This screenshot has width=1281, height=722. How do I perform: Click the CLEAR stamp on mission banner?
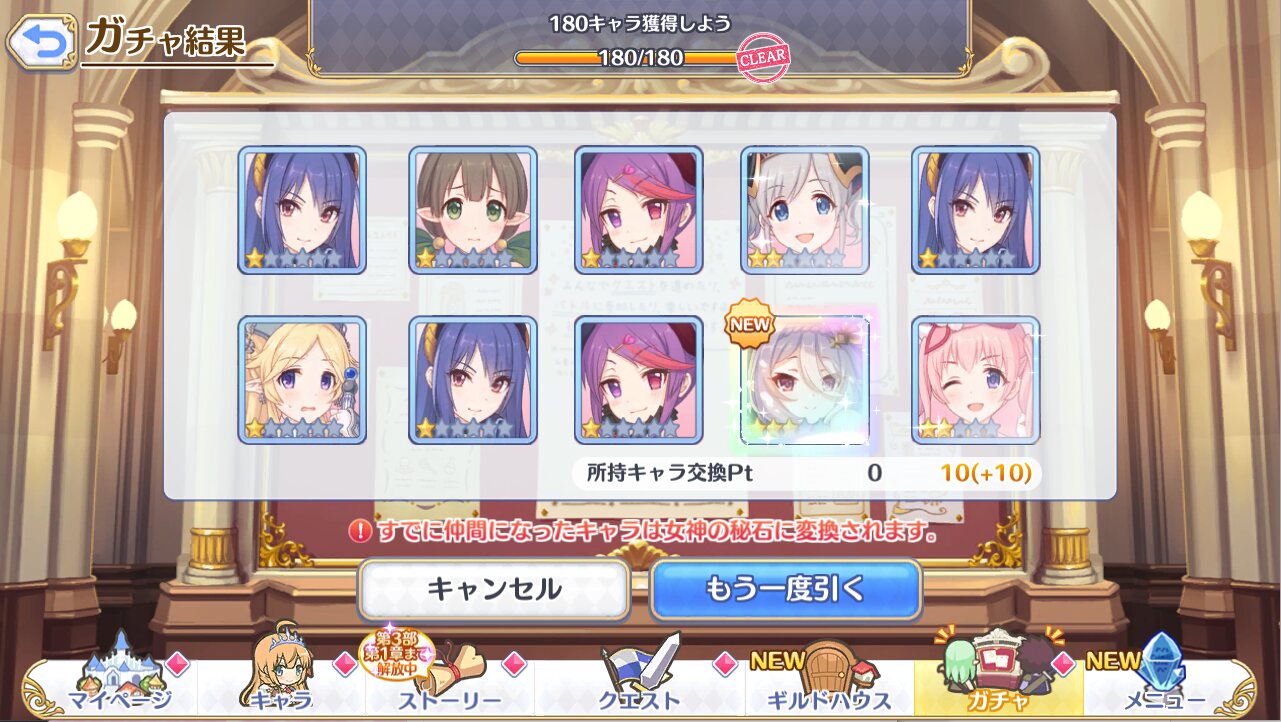click(x=763, y=57)
